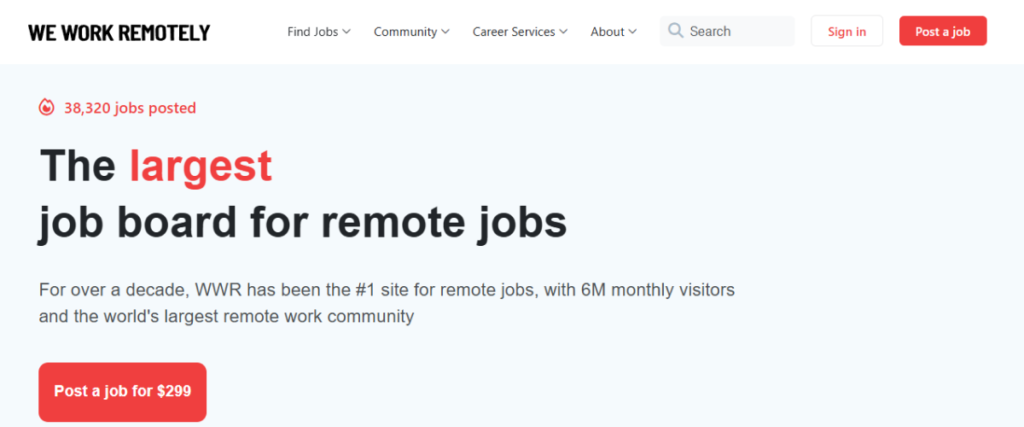This screenshot has height=427, width=1024.
Task: Click Post a job for $299
Action: (x=122, y=391)
